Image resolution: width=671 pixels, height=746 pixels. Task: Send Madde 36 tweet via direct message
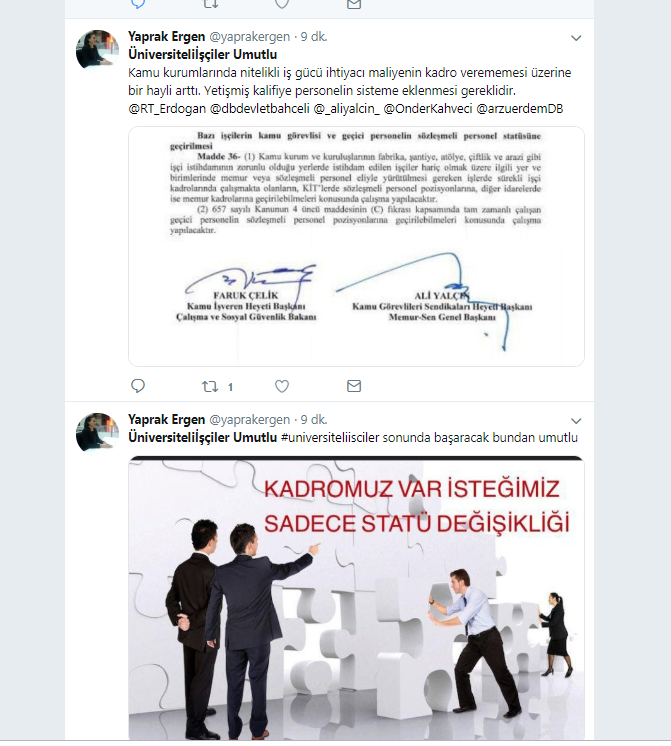354,386
